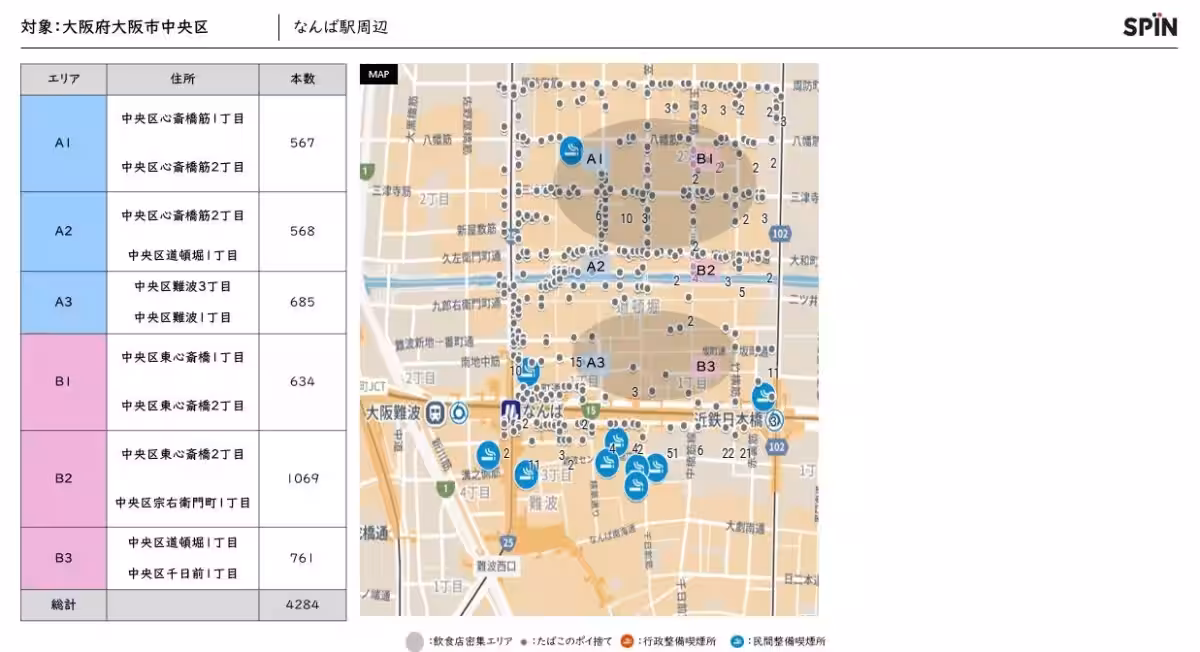This screenshot has height=652, width=1200.
Task: Click the 中央区難波3丁目 address
Action: click(183, 286)
